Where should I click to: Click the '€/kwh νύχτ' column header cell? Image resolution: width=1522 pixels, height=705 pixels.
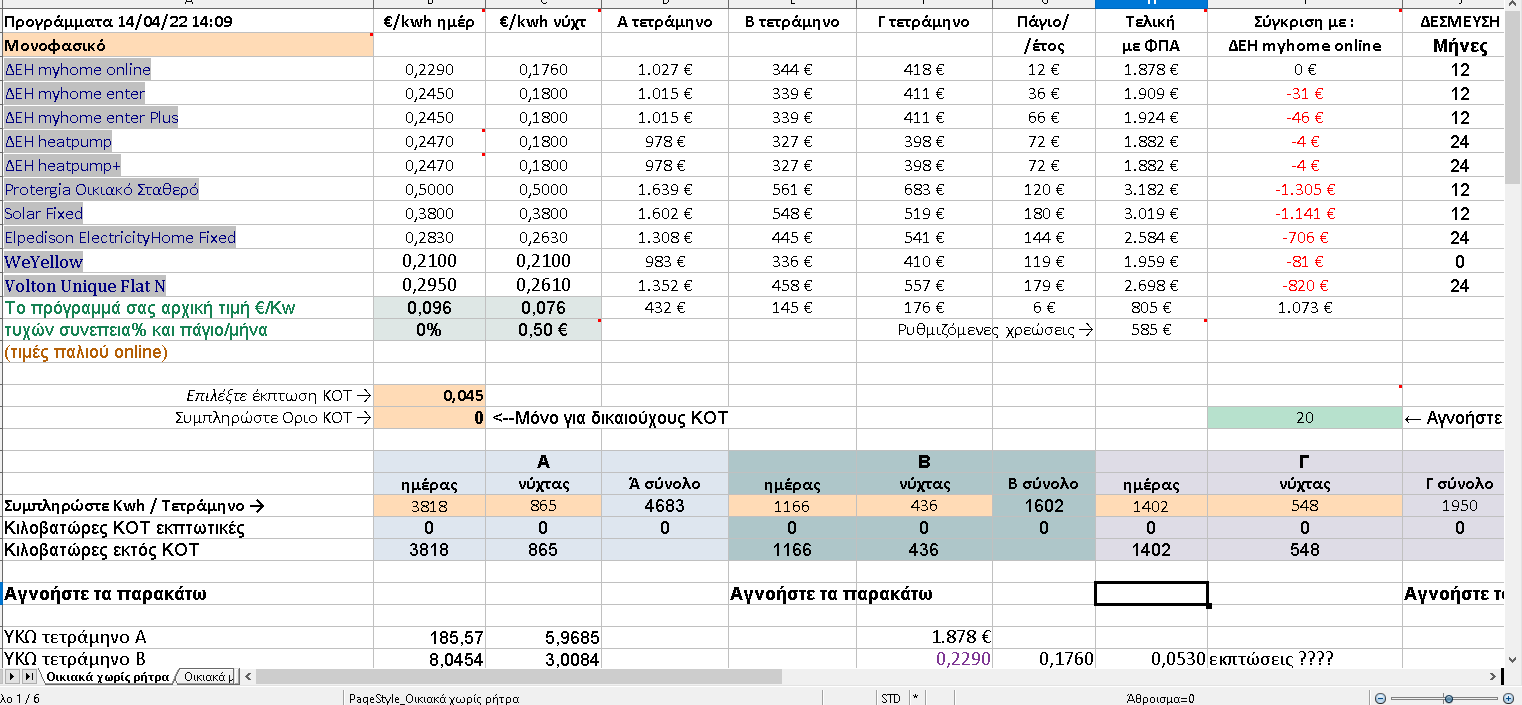(x=543, y=21)
